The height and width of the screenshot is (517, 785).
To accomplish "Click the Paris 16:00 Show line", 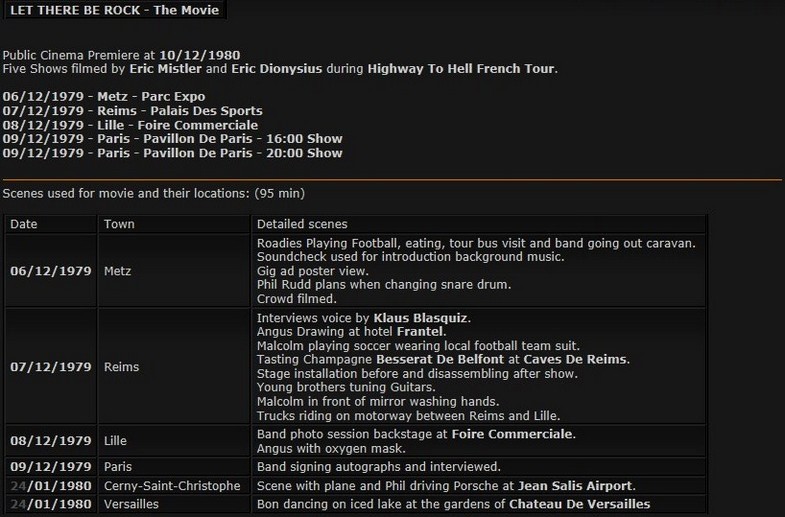I will (x=172, y=139).
